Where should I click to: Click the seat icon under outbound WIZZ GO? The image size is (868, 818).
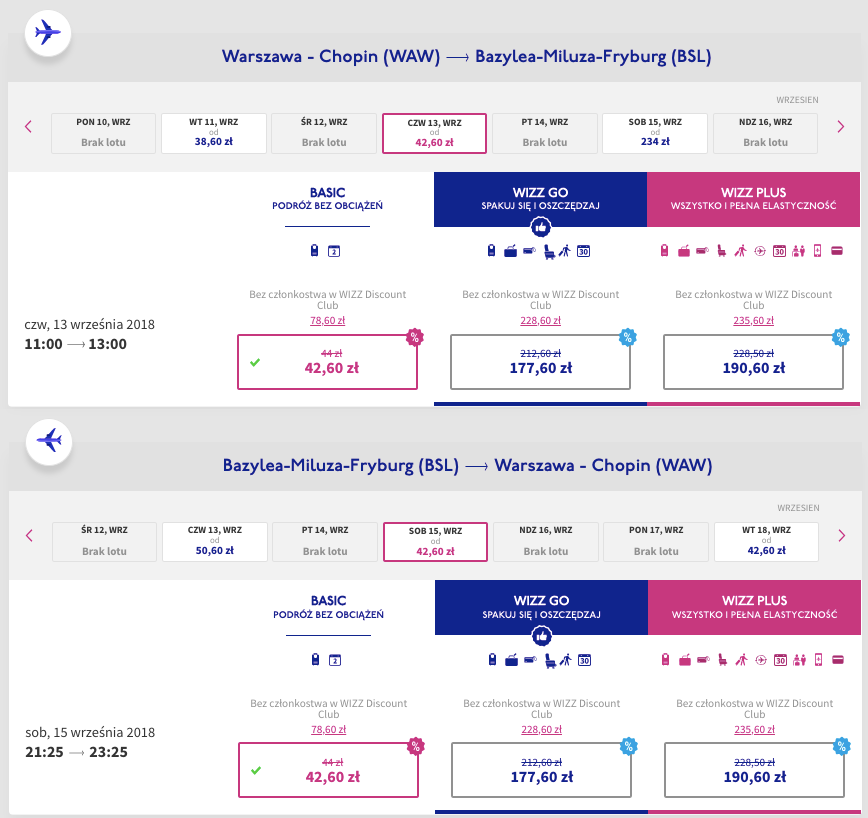tap(549, 251)
